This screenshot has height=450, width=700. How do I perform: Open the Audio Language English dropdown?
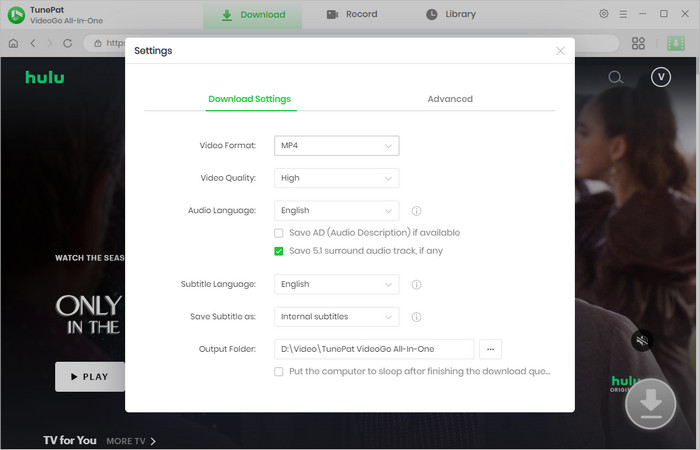coord(337,211)
